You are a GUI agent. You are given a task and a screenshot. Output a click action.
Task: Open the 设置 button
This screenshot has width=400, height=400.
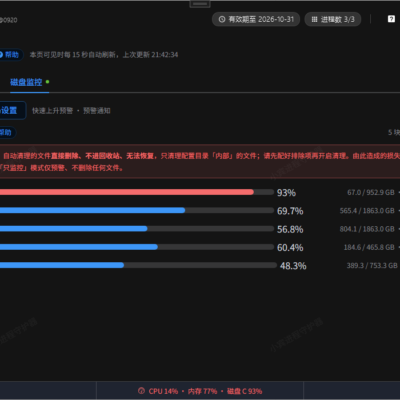(12, 110)
